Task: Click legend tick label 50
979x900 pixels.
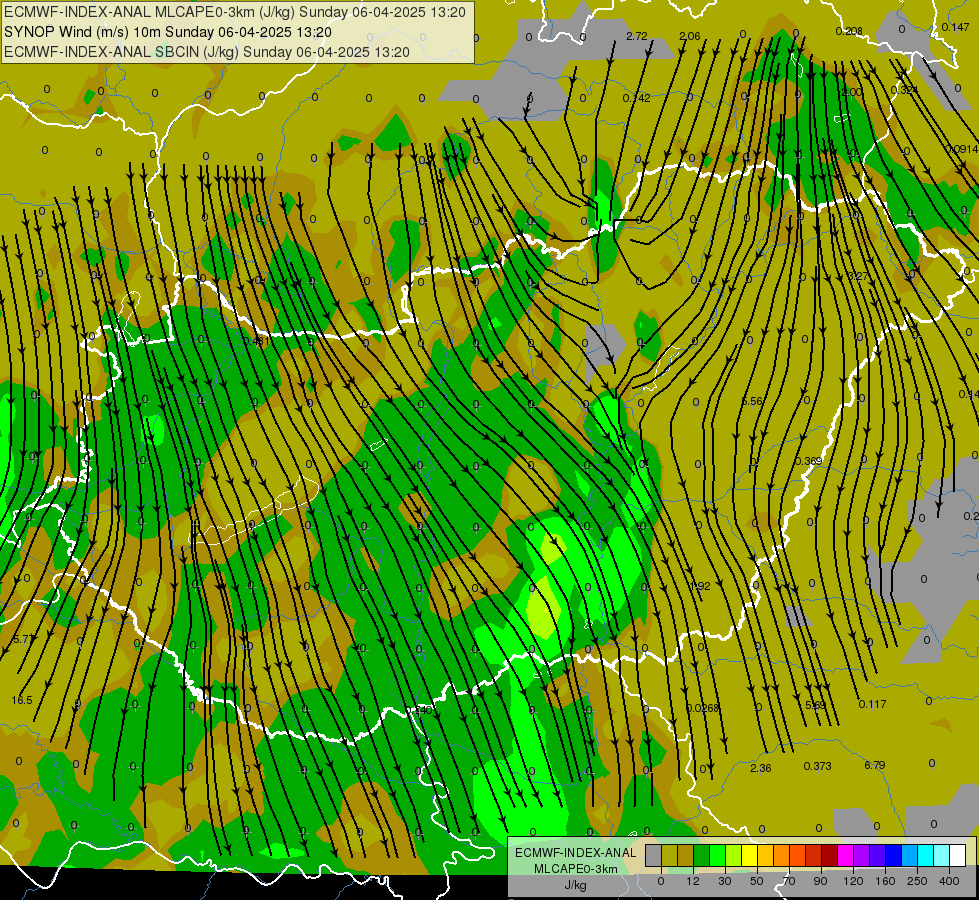Action: pos(757,881)
